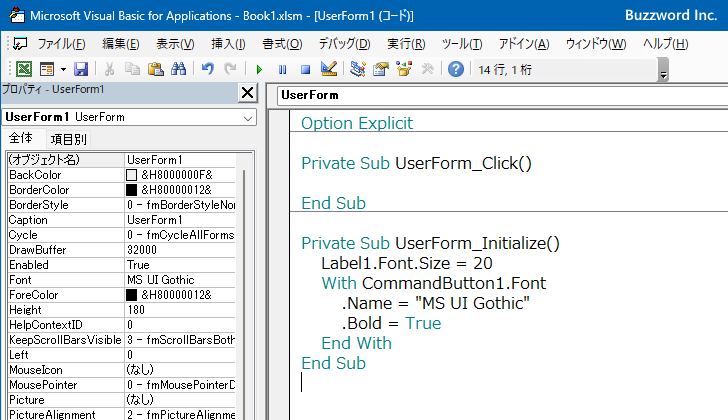Open the Project Explorer icon
Screen dimensions: 728x420
tap(358, 69)
